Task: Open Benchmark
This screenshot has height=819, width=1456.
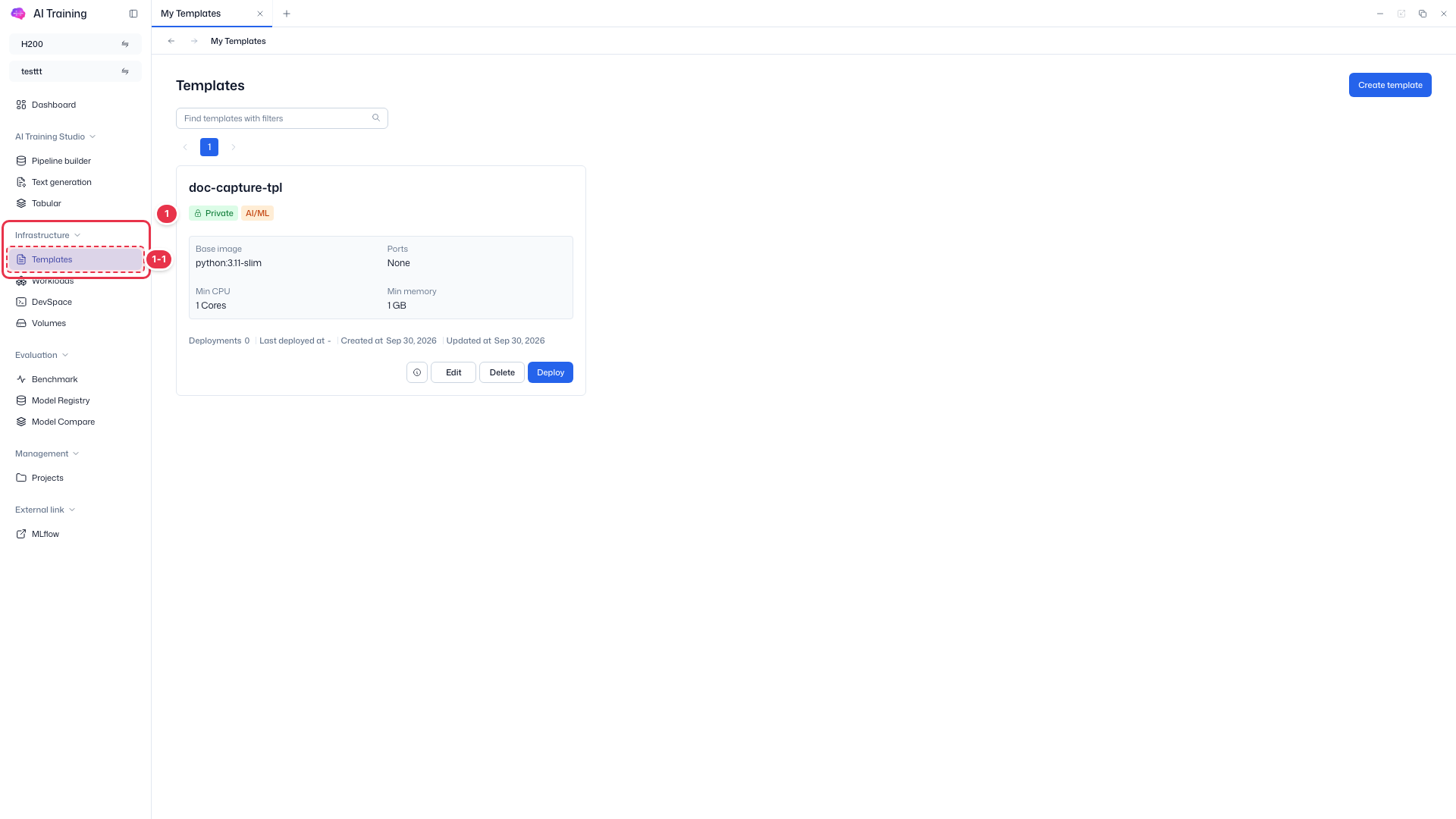Action: click(x=75, y=379)
